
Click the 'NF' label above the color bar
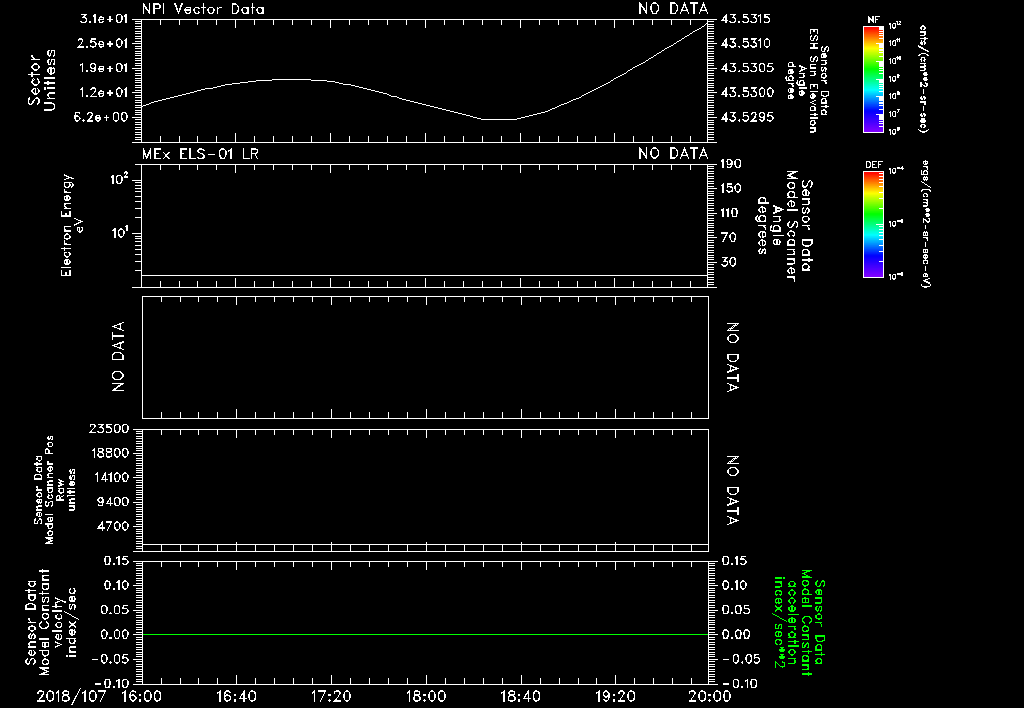pyautogui.click(x=873, y=20)
